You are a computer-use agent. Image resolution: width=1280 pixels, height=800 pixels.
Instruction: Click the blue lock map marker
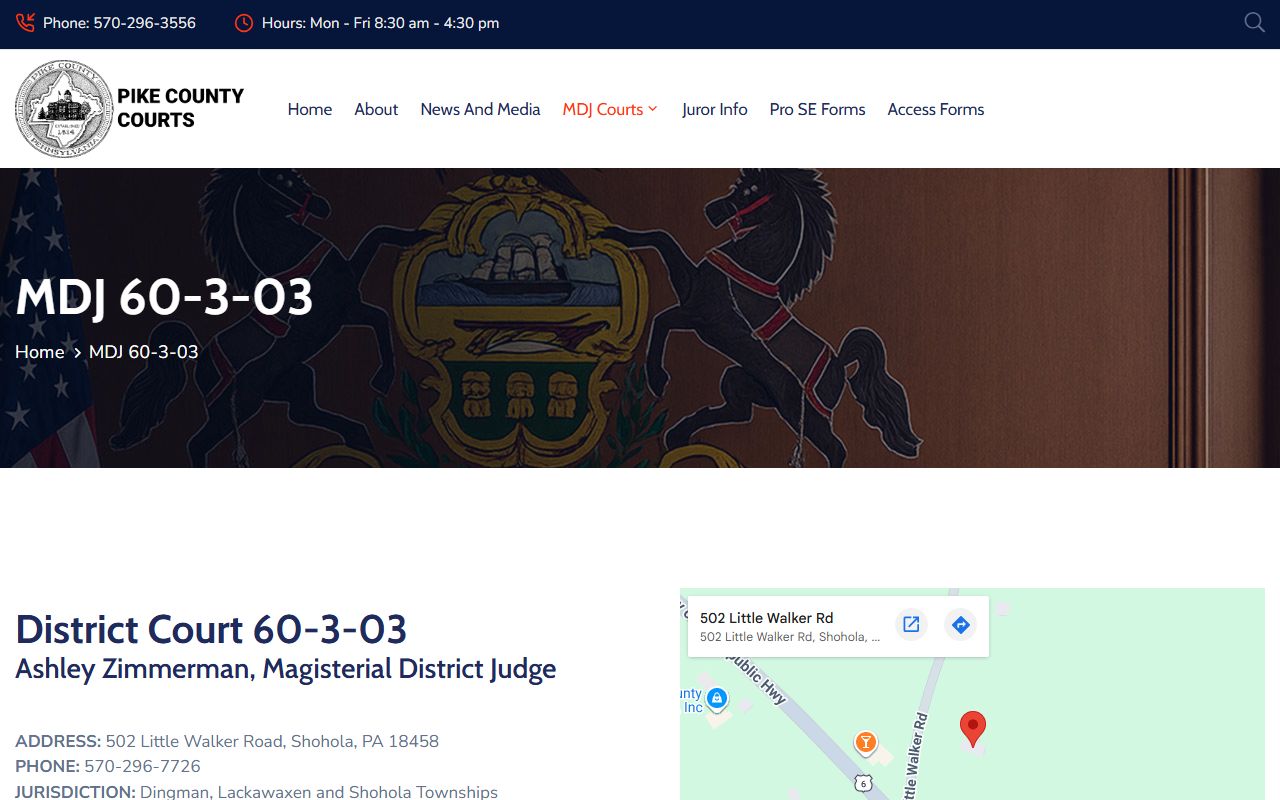[716, 697]
